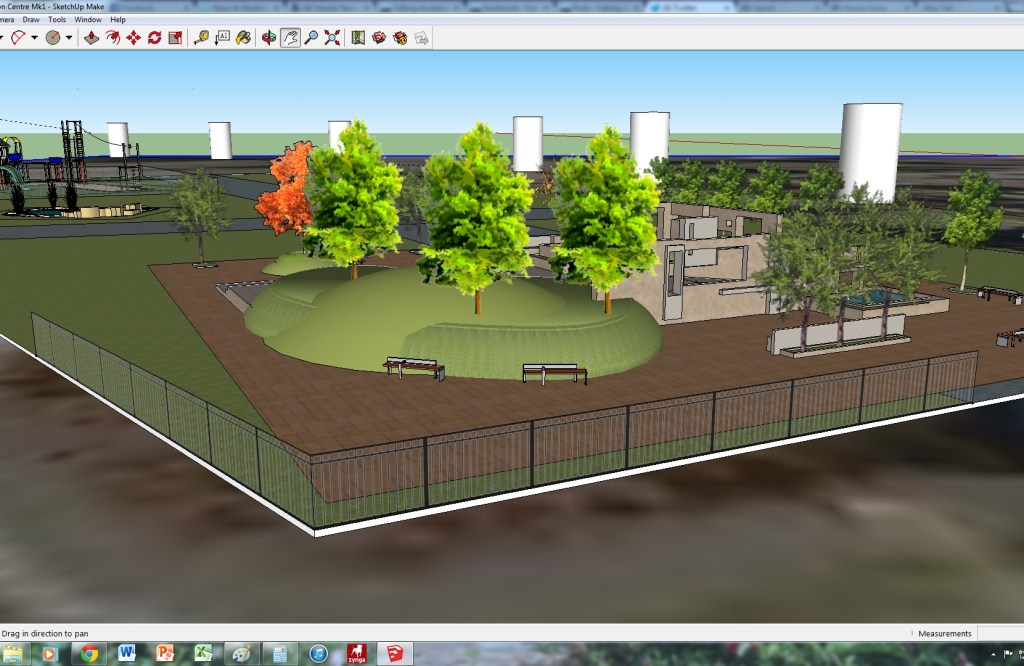
Task: Click the Measurements input box
Action: pos(1000,633)
